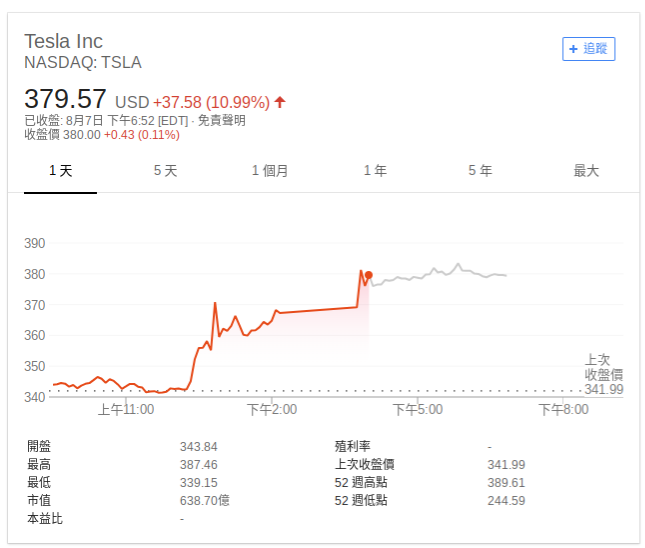This screenshot has height=548, width=645.
Task: Show the 1 年 chart range
Action: pos(375,171)
